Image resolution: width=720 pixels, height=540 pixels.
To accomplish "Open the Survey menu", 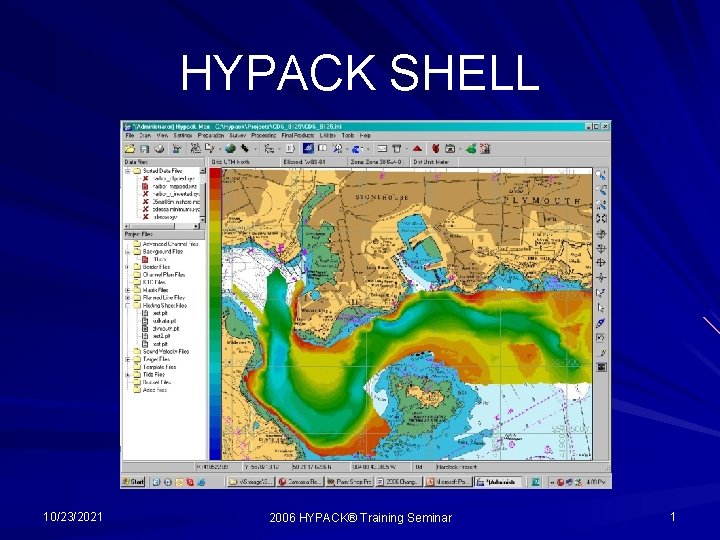I will tap(237, 135).
